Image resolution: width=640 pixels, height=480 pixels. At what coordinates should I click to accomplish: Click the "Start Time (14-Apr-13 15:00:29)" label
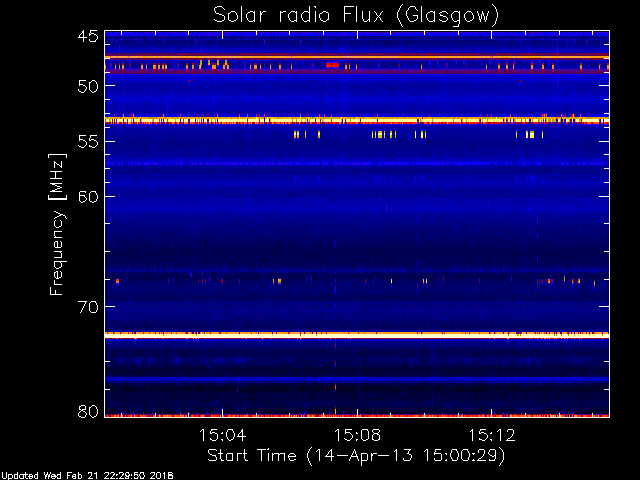(x=356, y=456)
